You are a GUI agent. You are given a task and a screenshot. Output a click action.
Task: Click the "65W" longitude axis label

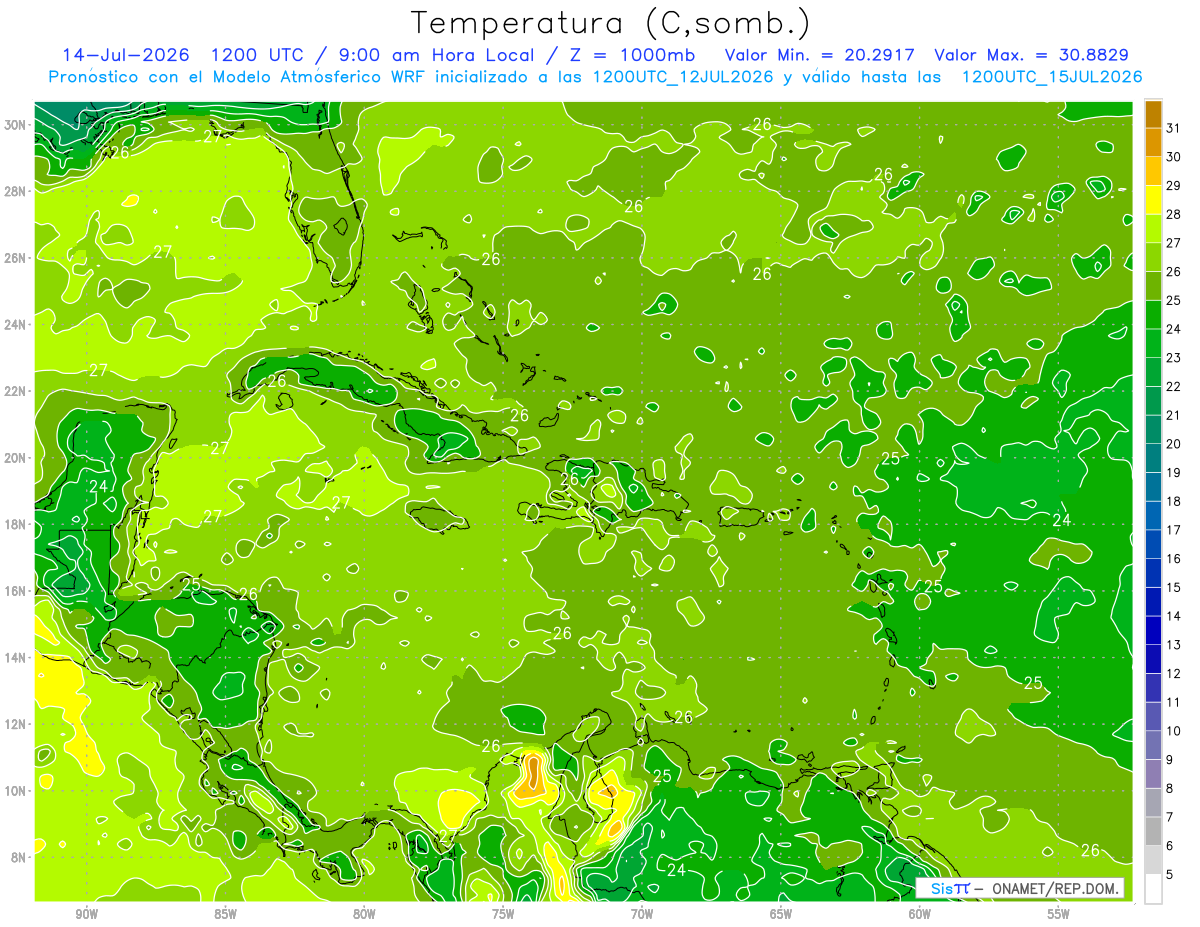(x=781, y=914)
